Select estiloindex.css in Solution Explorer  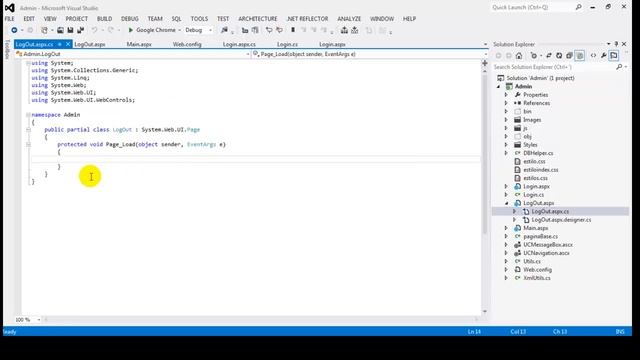pos(540,170)
